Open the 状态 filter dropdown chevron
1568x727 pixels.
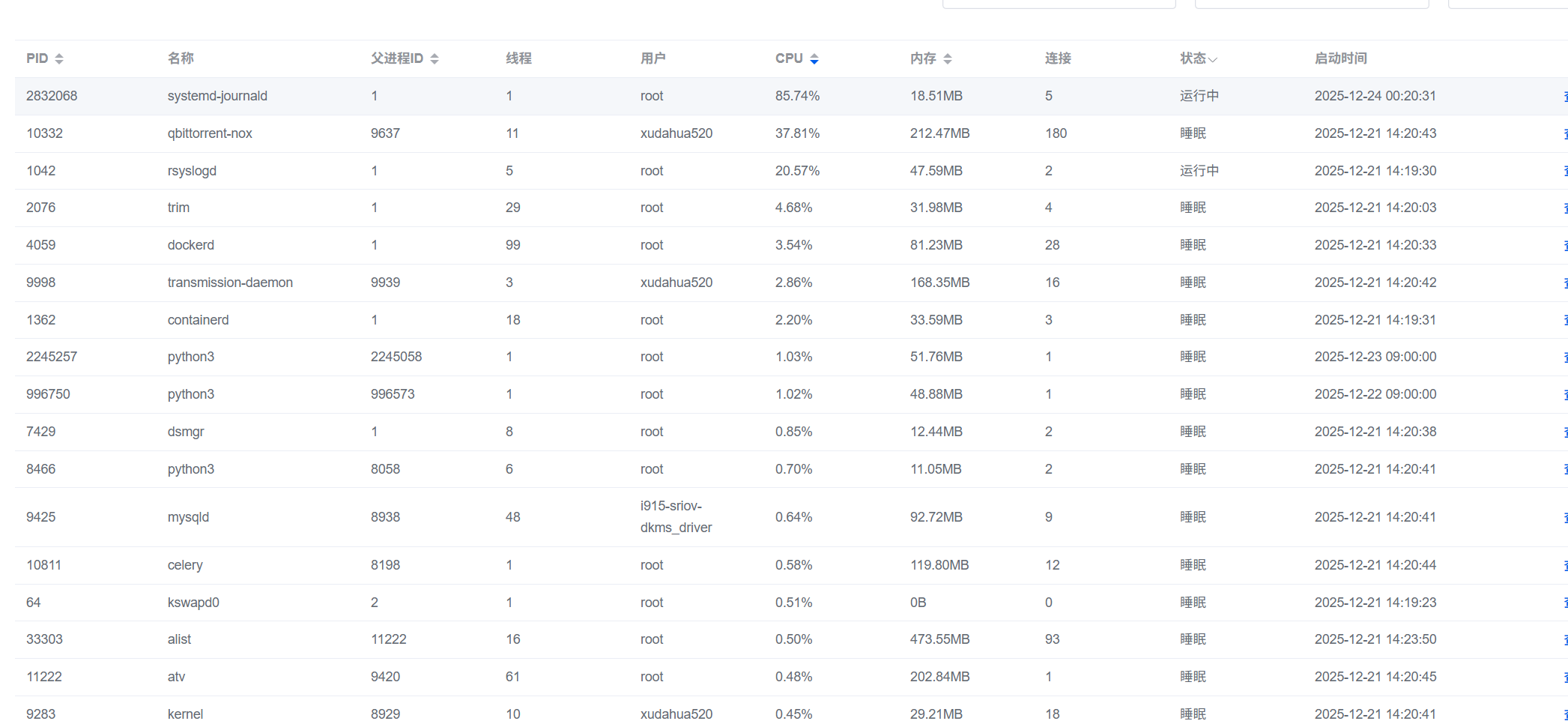[1213, 59]
